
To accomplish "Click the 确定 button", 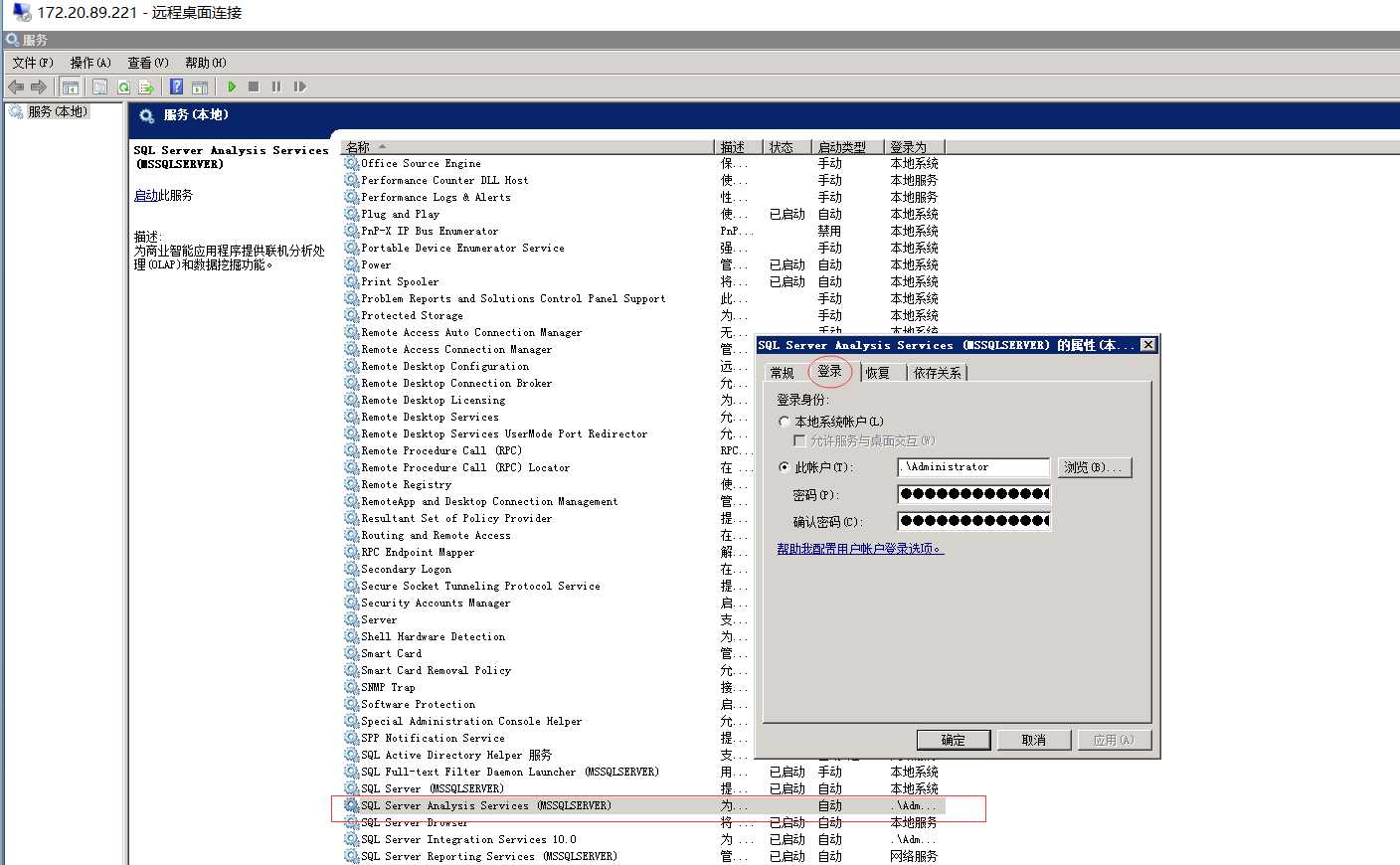I will click(954, 740).
